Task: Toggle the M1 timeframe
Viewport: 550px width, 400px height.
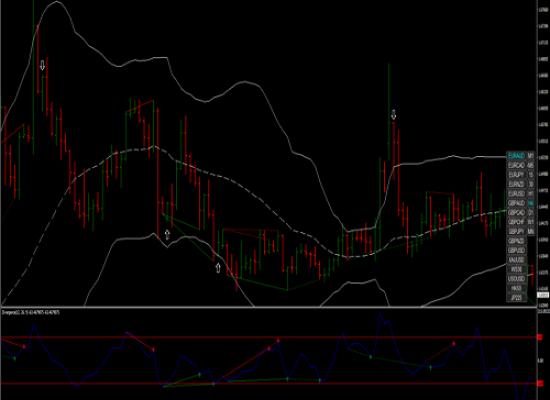Action: 531,155
